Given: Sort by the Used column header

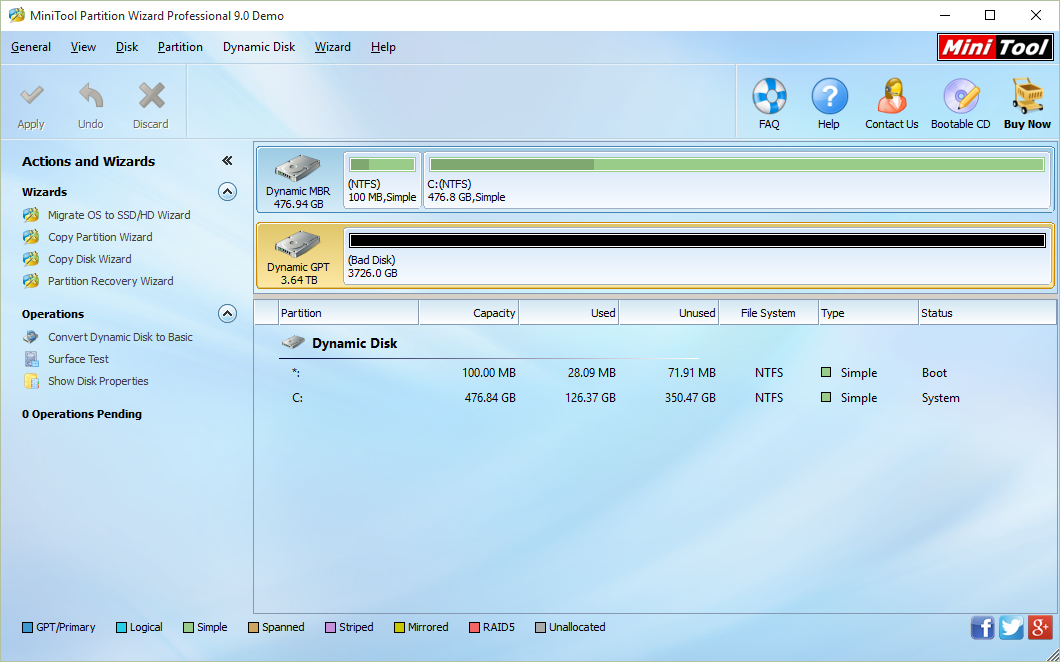Looking at the screenshot, I should [569, 313].
